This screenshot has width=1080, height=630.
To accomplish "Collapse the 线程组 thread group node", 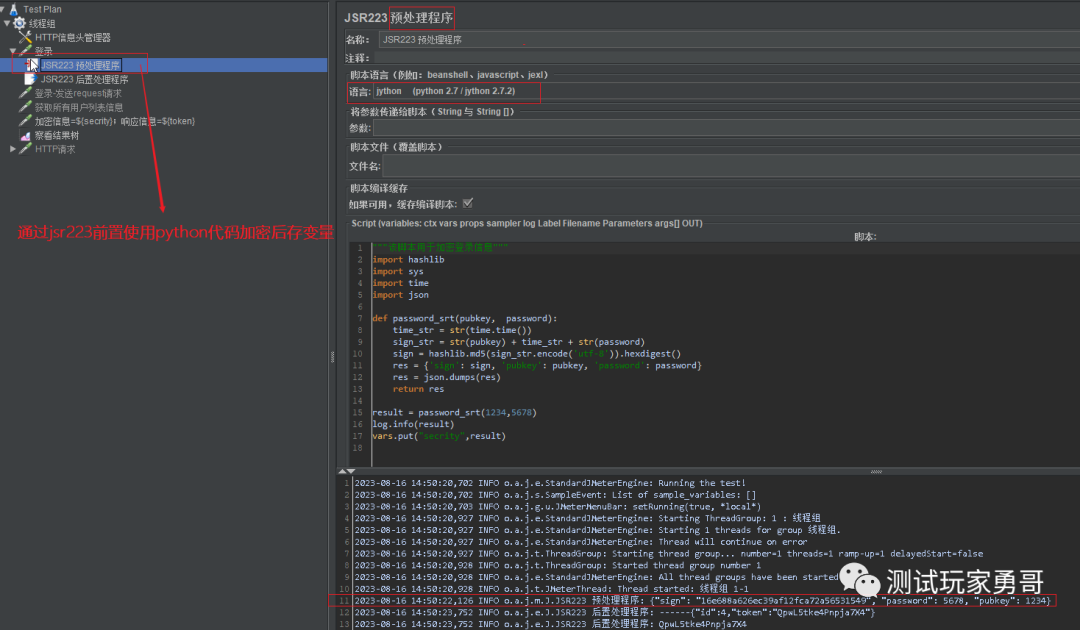I will 7,23.
